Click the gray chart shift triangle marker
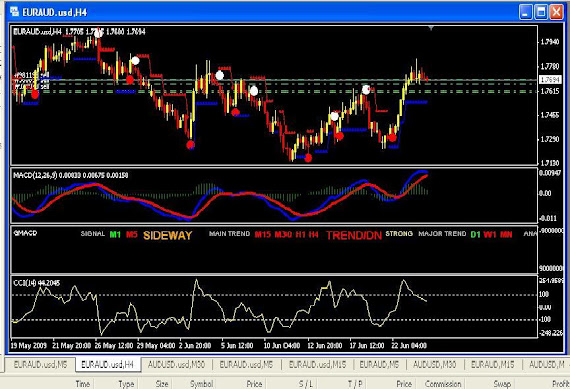Screen dimensions: 570x389 click(431, 28)
